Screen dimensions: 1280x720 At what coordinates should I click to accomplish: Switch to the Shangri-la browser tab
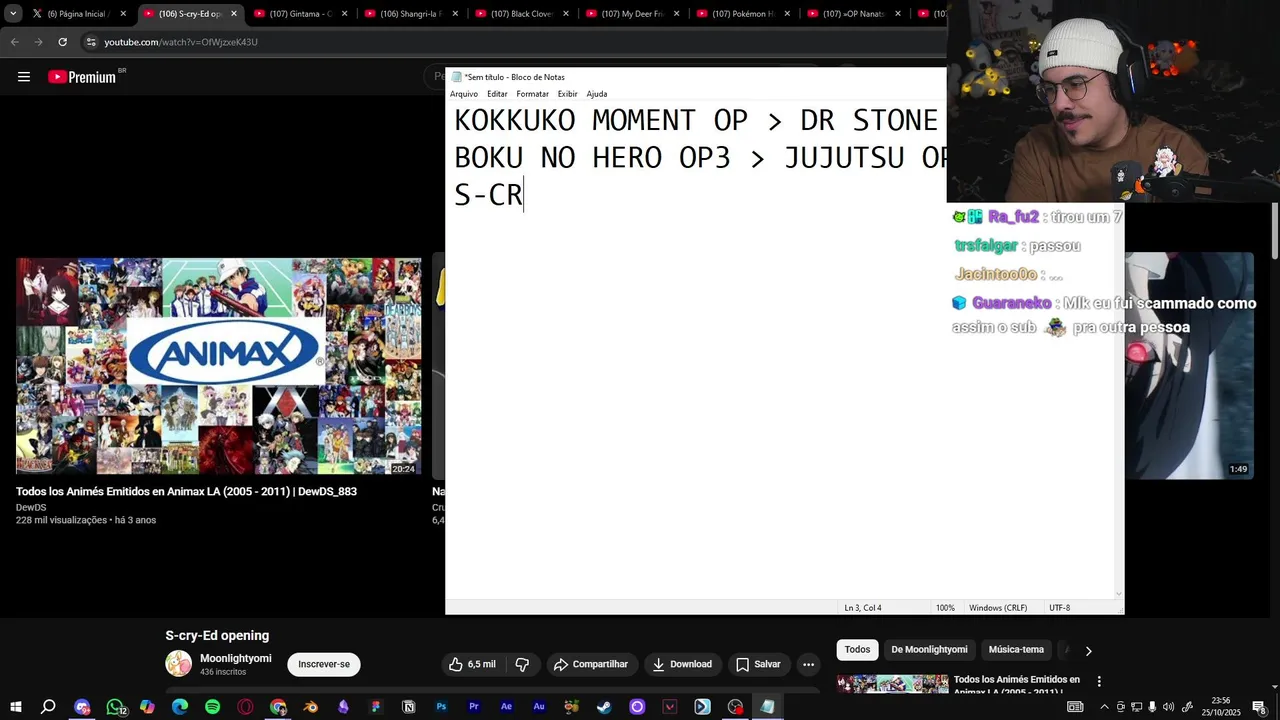[410, 14]
